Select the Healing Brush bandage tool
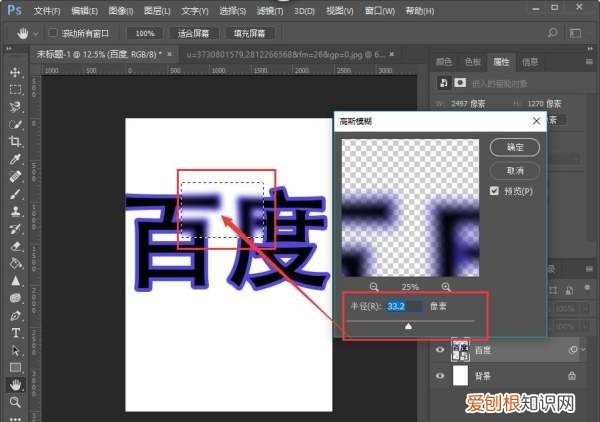This screenshot has height=422, width=600. 15,177
